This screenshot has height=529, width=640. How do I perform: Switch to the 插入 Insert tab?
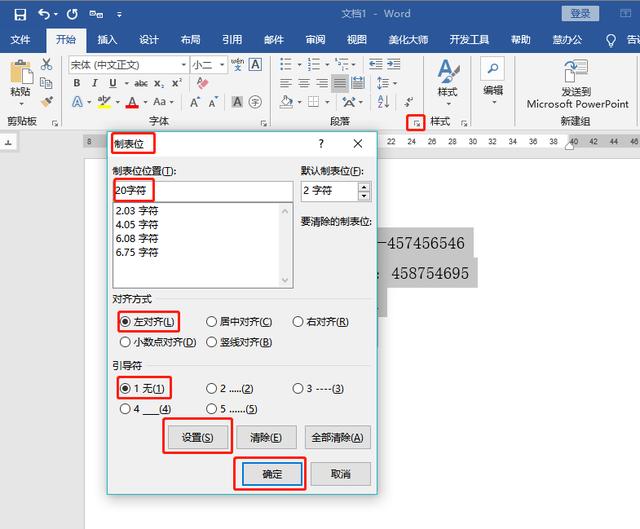[107, 40]
